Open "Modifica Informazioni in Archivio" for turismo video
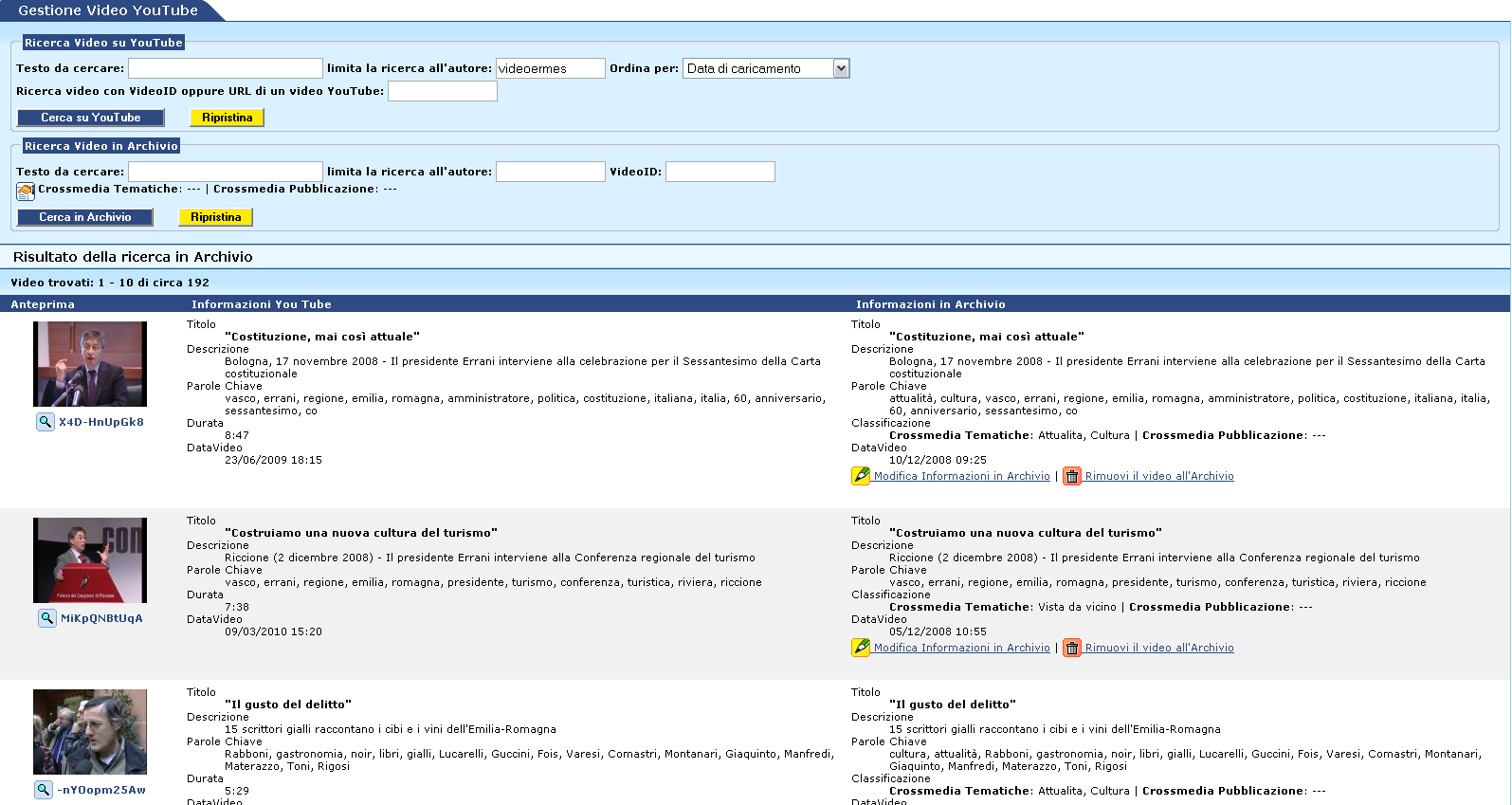Image resolution: width=1512 pixels, height=805 pixels. 962,648
